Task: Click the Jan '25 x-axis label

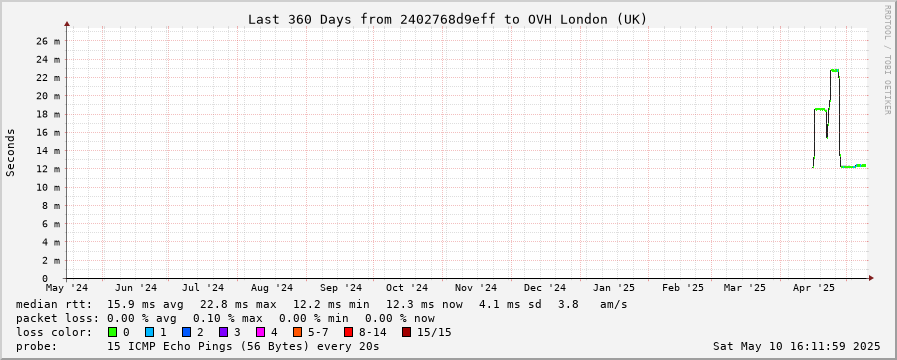Action: (x=614, y=288)
